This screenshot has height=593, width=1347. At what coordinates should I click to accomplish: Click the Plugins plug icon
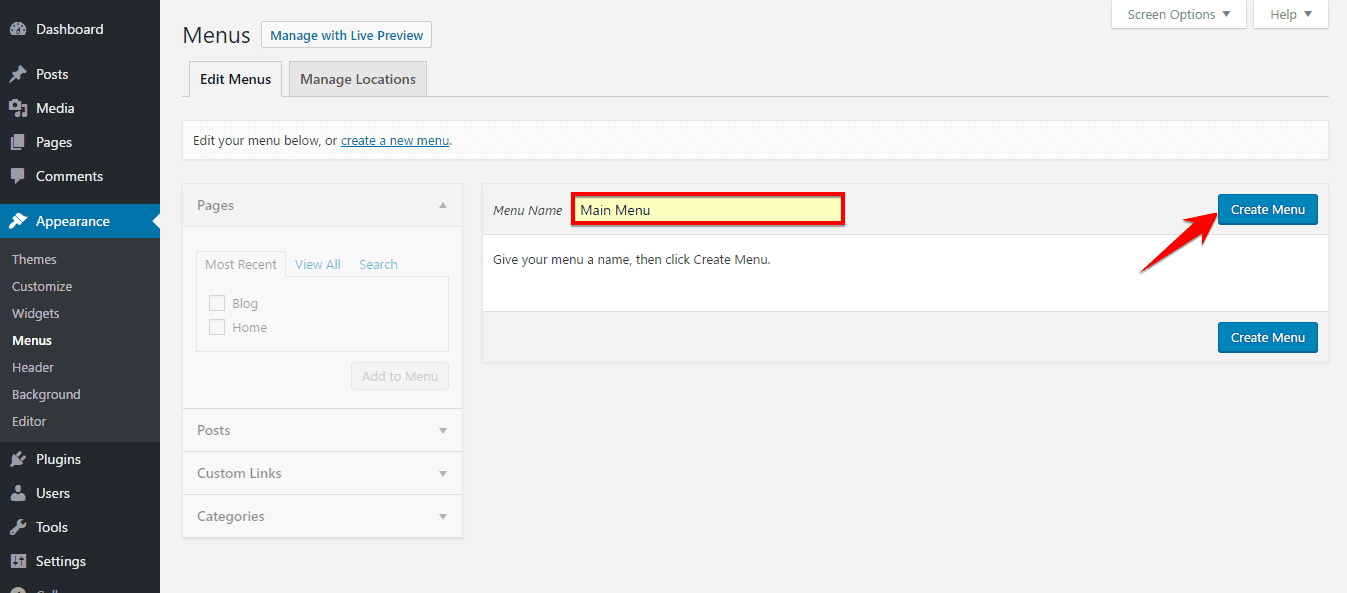(x=18, y=459)
